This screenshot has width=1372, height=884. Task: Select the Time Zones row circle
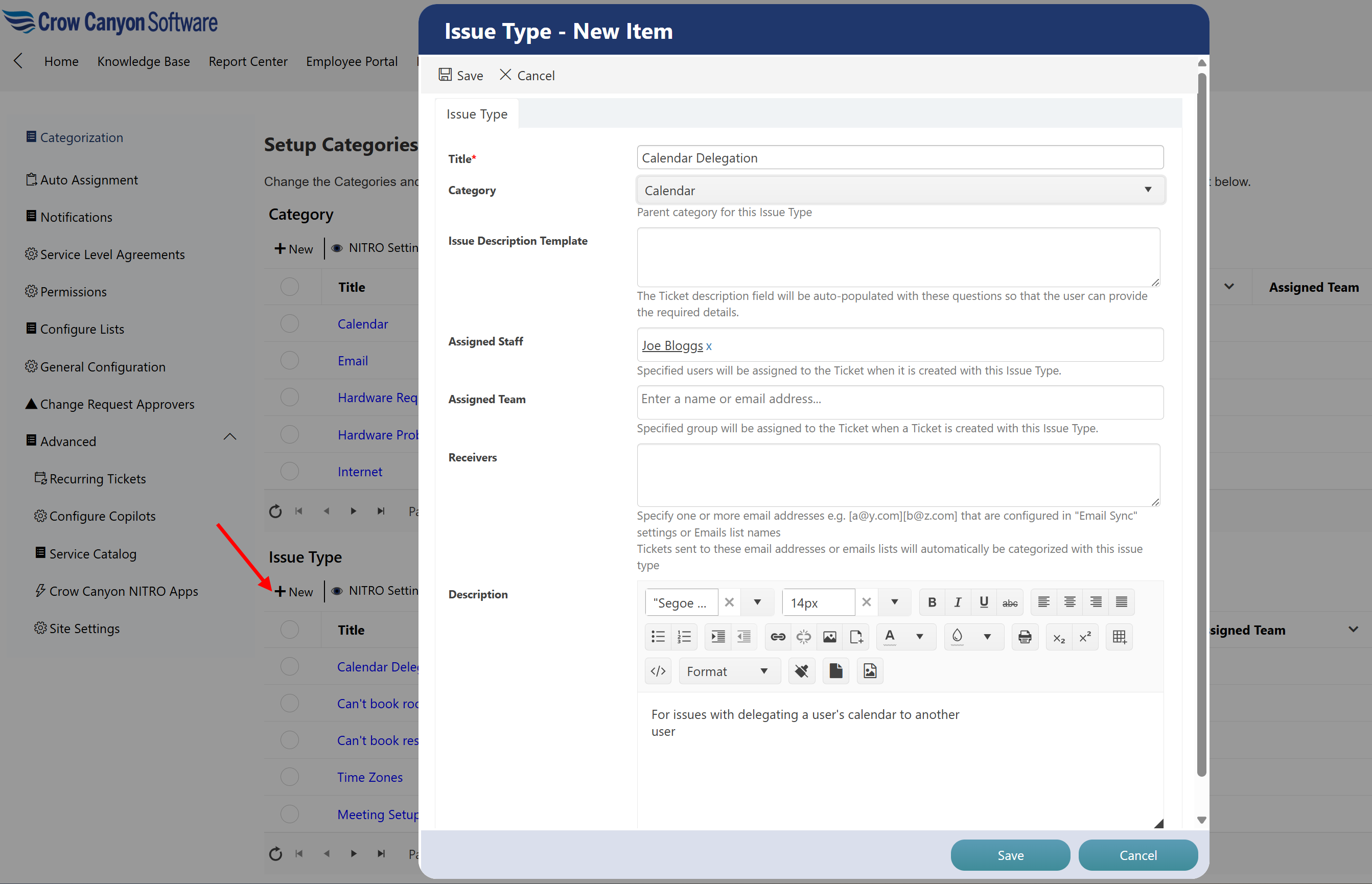click(x=289, y=777)
